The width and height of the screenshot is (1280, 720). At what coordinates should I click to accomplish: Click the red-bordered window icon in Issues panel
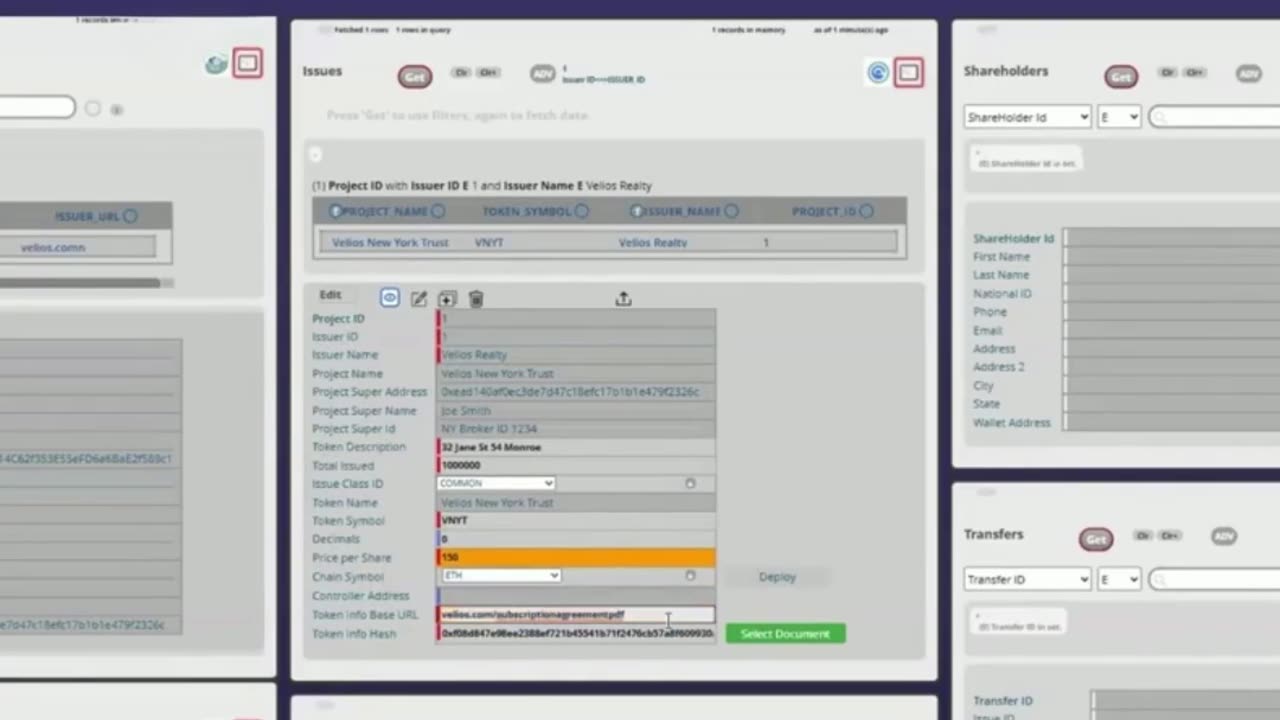[908, 72]
